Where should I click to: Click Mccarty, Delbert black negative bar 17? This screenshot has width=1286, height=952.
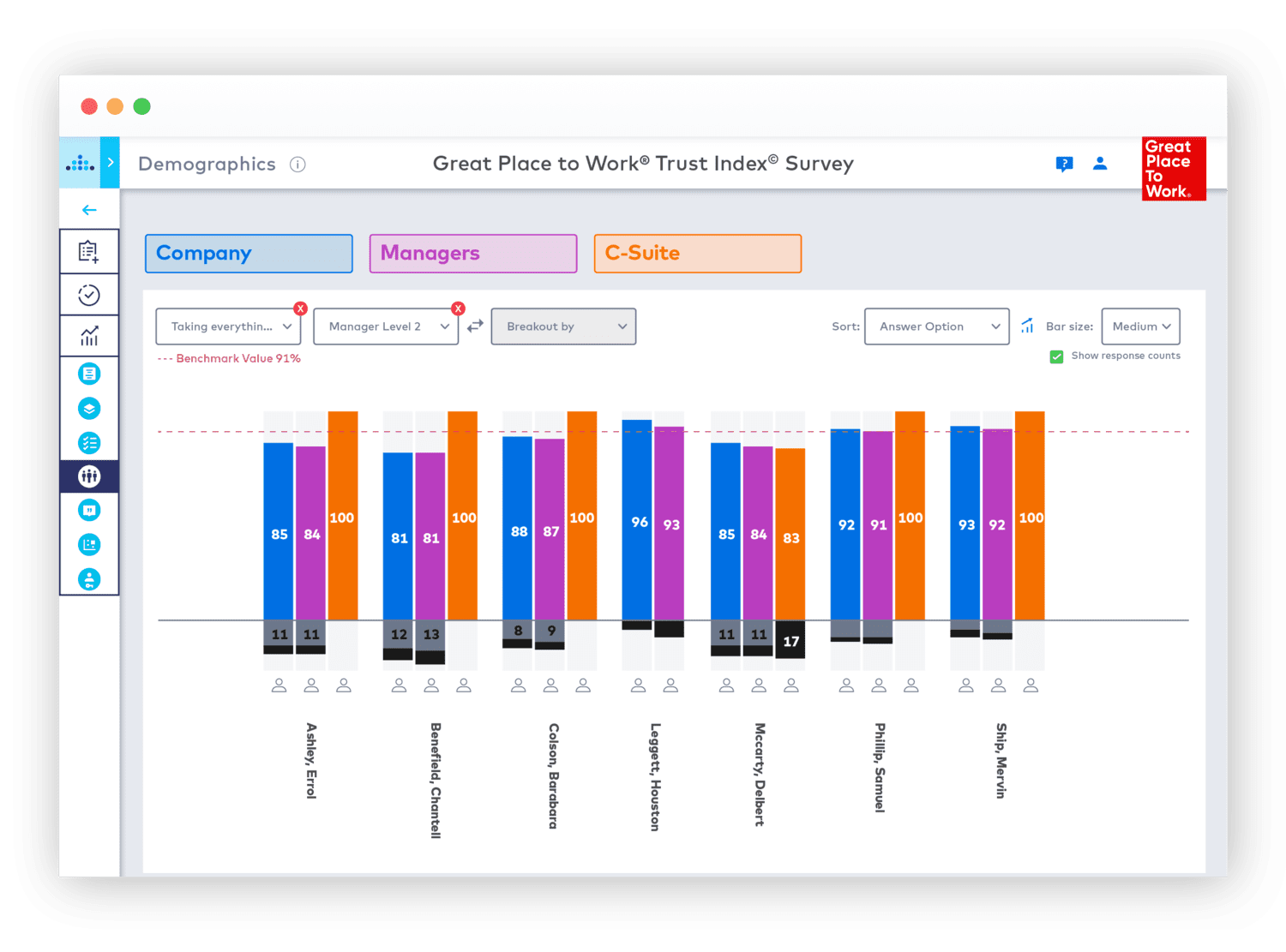click(790, 639)
